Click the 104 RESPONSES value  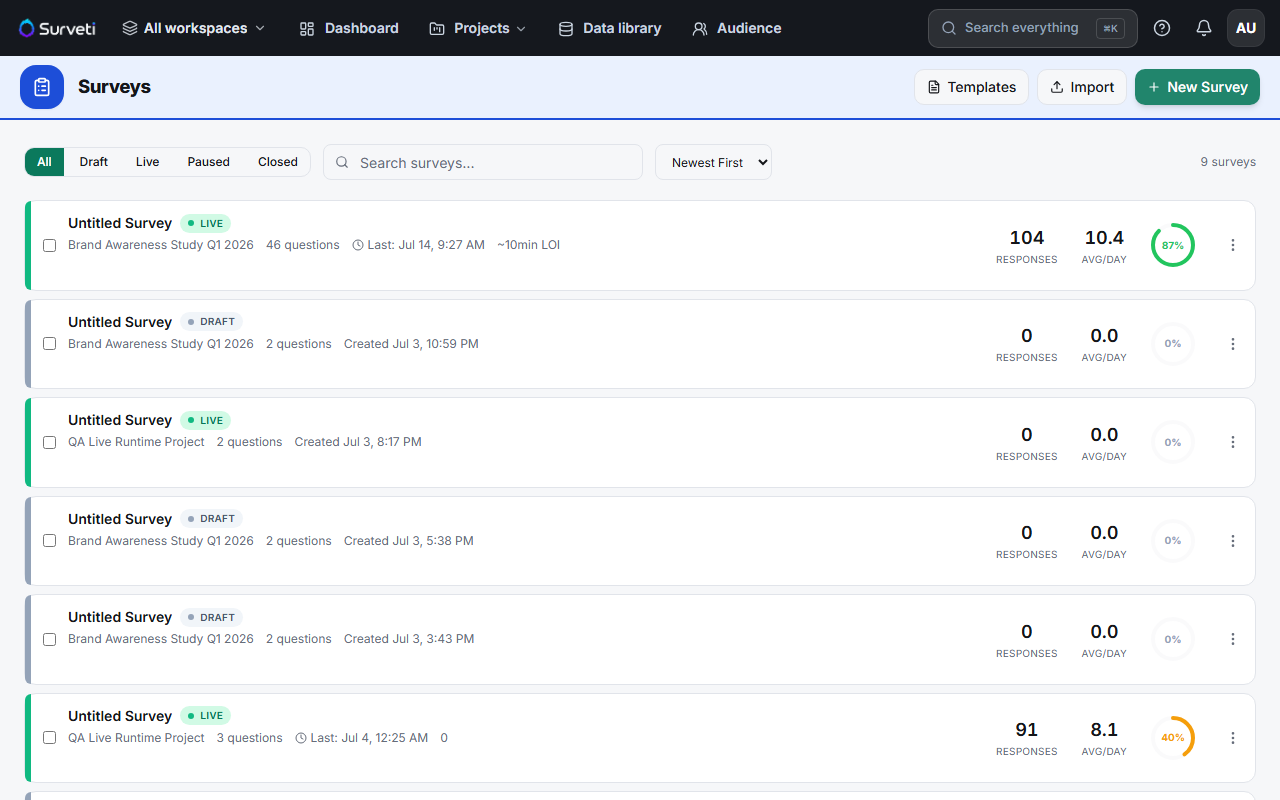point(1027,238)
